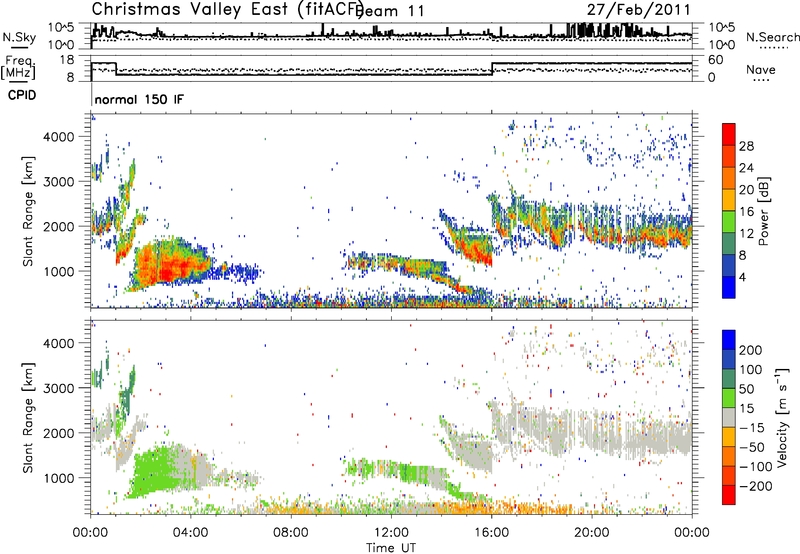This screenshot has height=554, width=800.
Task: Click the date "27/Feb/2011"
Action: [638, 10]
